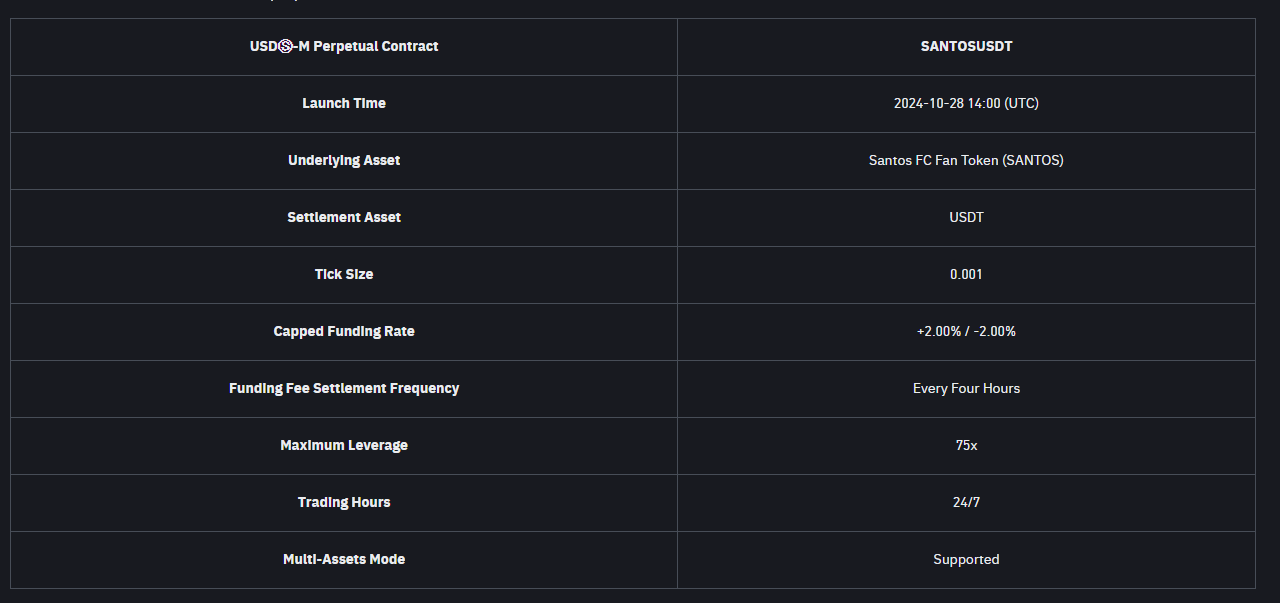
Task: Select the 2024-10-28 14:00 (UTC) value
Action: (966, 103)
